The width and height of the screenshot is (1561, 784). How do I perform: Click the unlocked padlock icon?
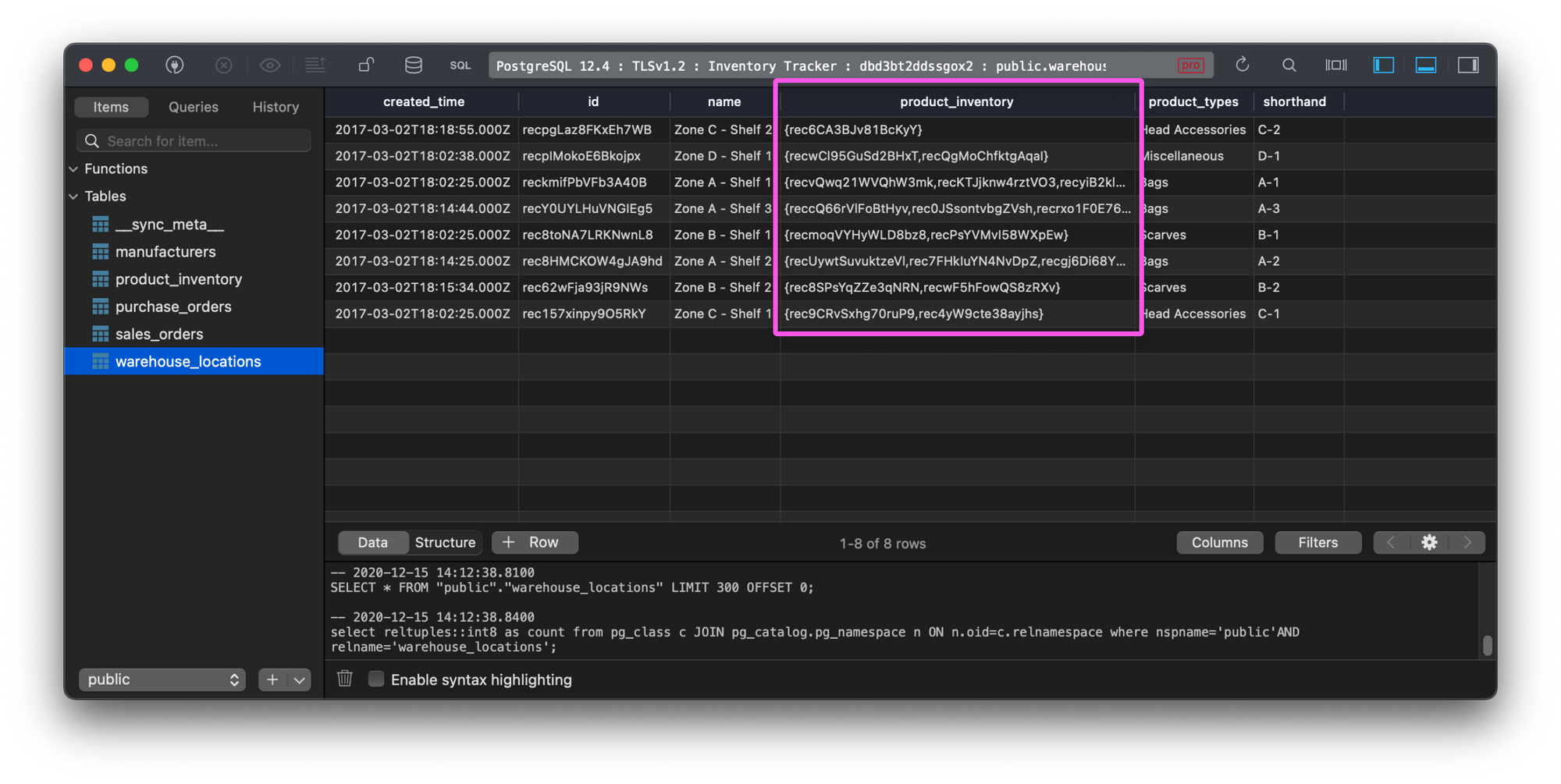point(366,66)
